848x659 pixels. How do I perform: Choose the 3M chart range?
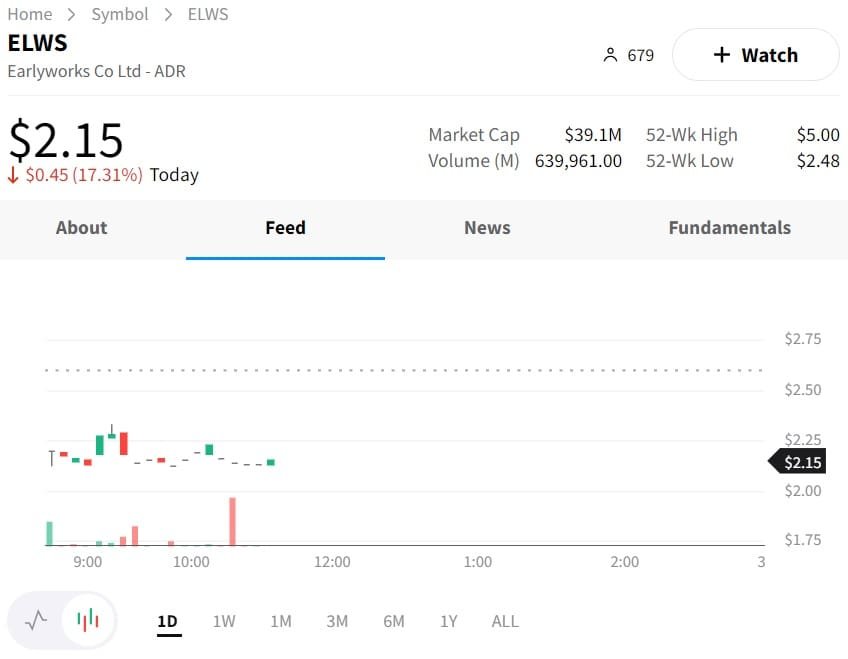(x=337, y=621)
